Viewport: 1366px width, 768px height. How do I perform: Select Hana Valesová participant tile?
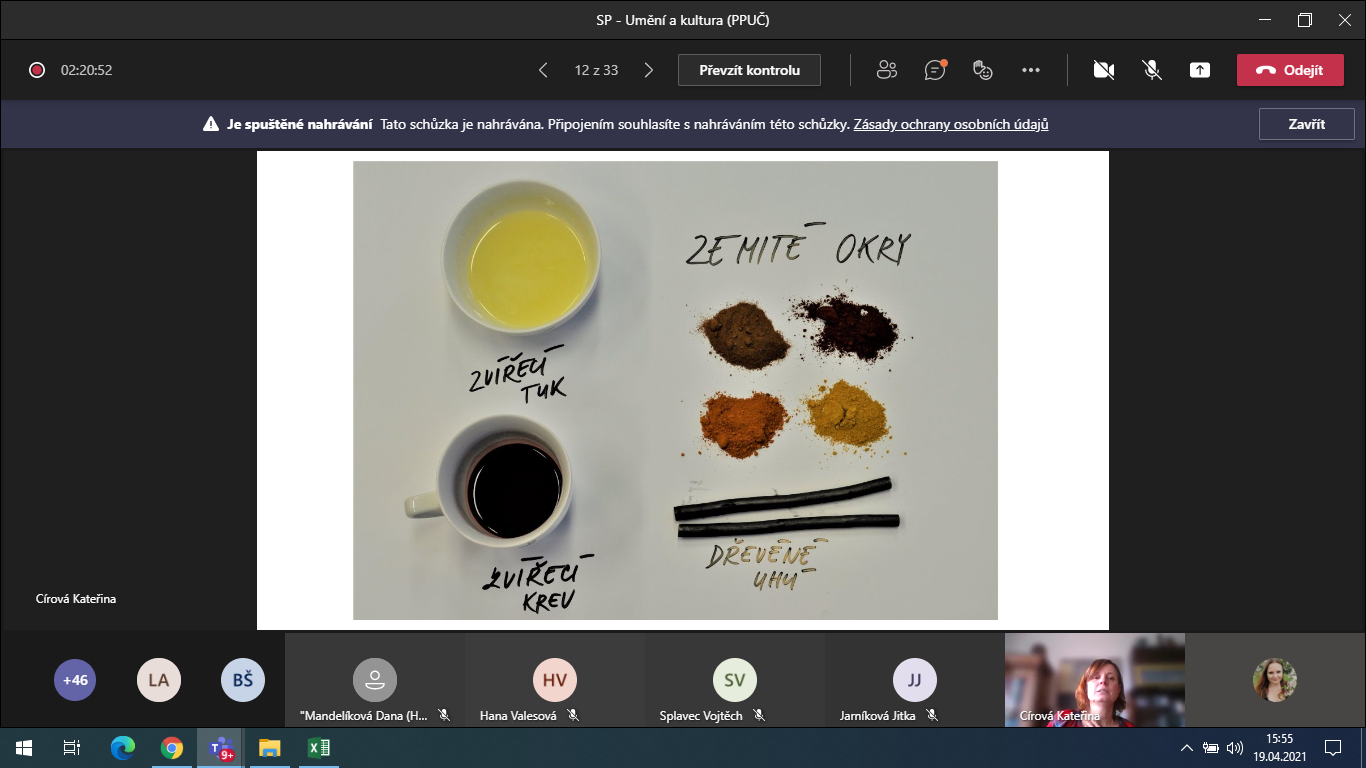[x=555, y=681]
